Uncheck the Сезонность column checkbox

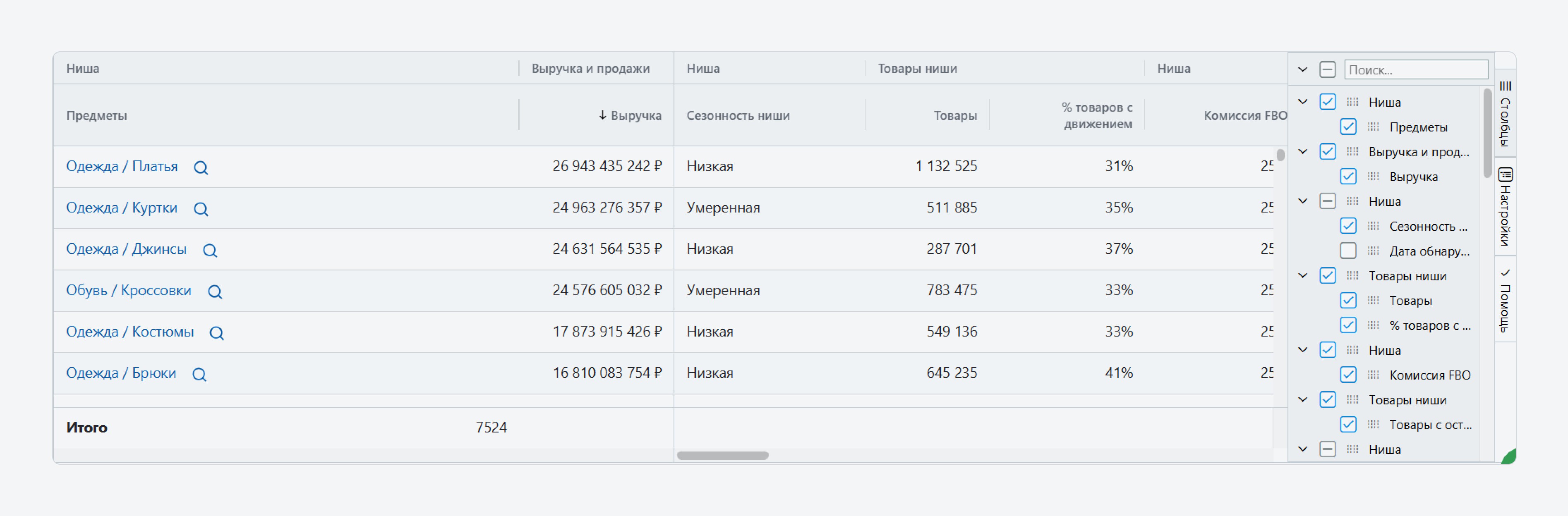(x=1348, y=226)
